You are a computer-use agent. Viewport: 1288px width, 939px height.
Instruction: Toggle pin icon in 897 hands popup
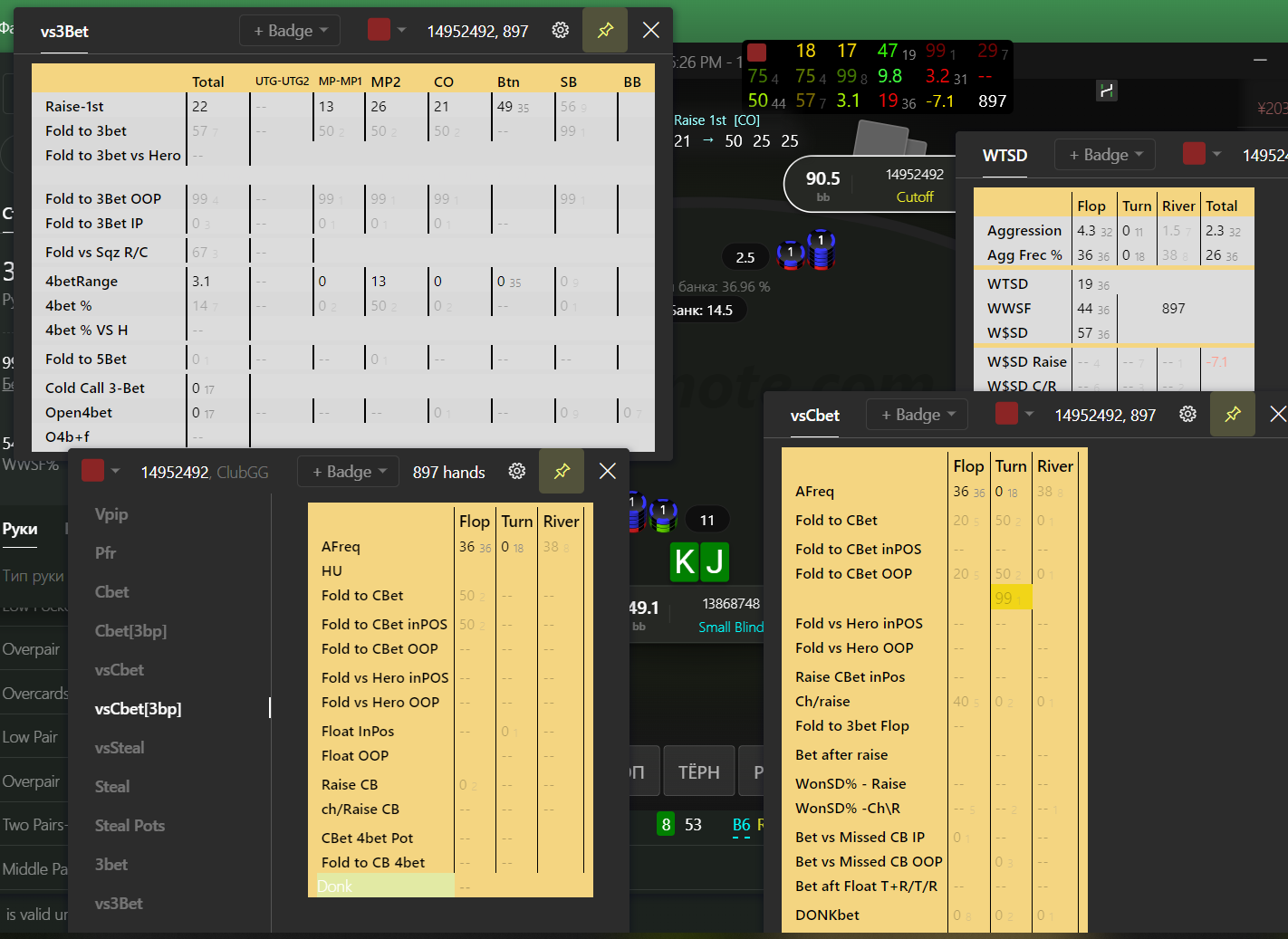(562, 471)
